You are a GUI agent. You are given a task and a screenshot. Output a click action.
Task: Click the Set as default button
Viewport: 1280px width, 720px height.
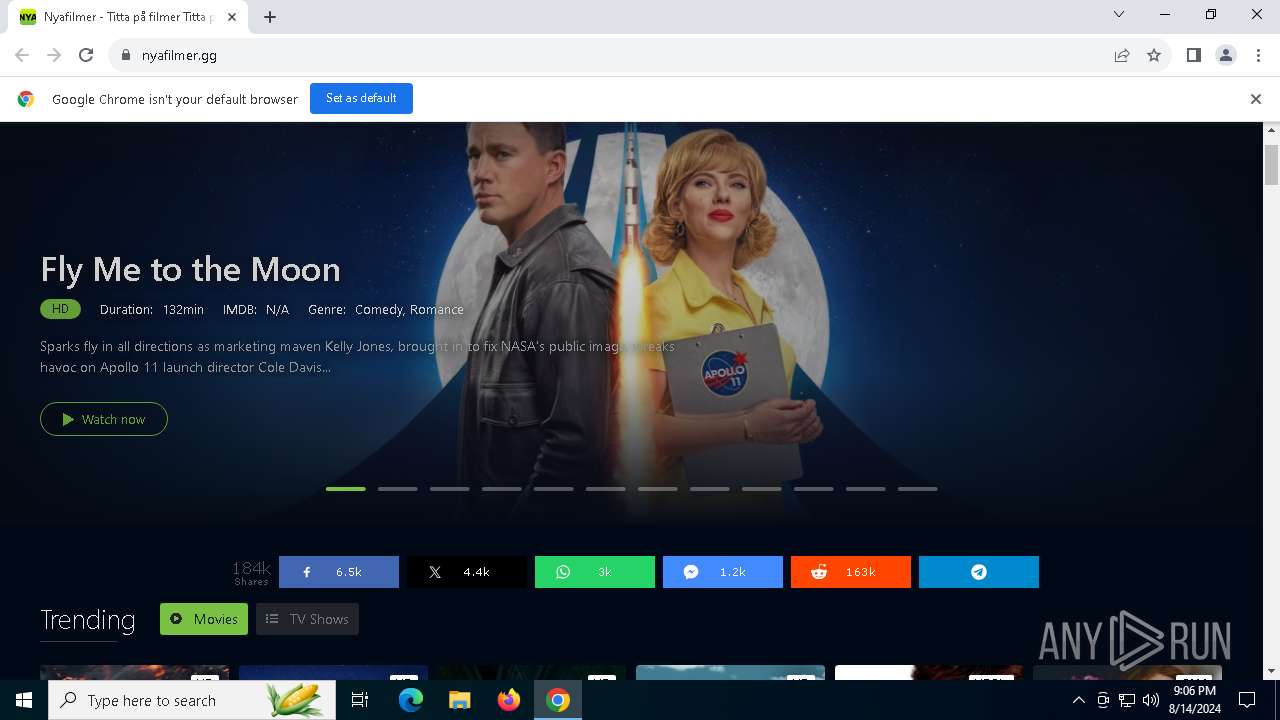[x=361, y=98]
